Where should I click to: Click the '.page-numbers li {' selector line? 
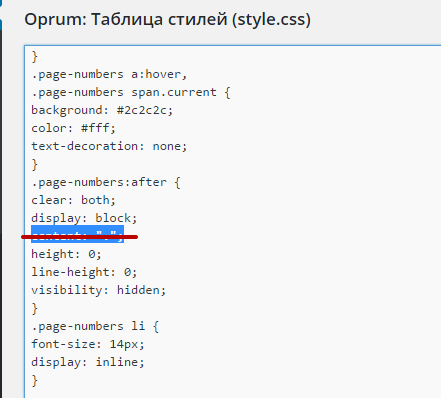[x=95, y=326]
